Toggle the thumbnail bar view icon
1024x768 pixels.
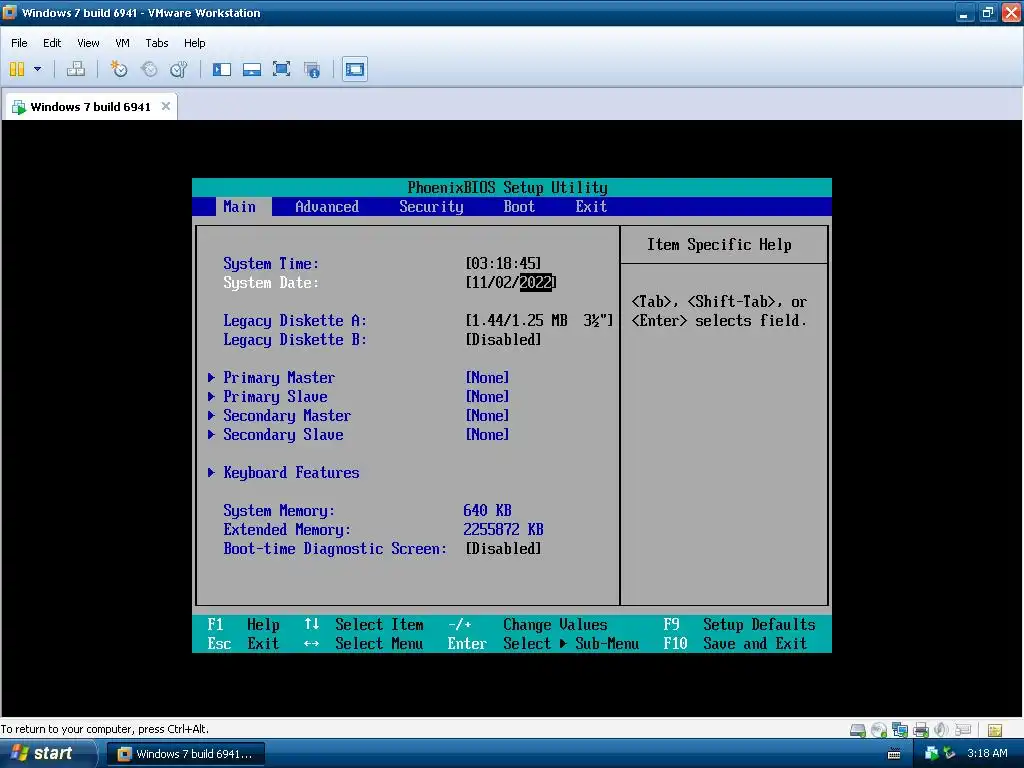click(252, 69)
